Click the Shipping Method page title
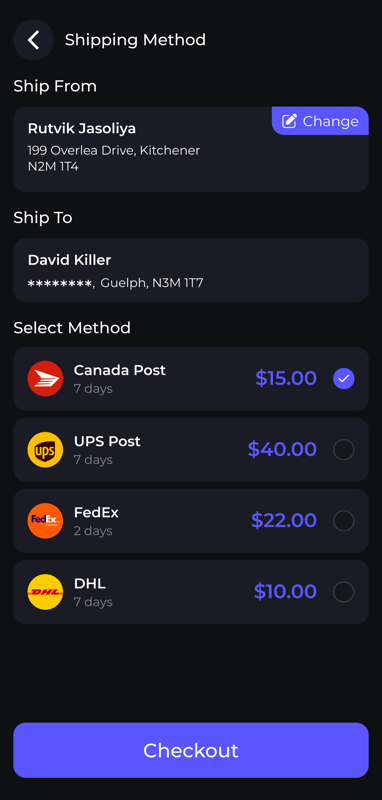This screenshot has height=800, width=382. coord(135,40)
